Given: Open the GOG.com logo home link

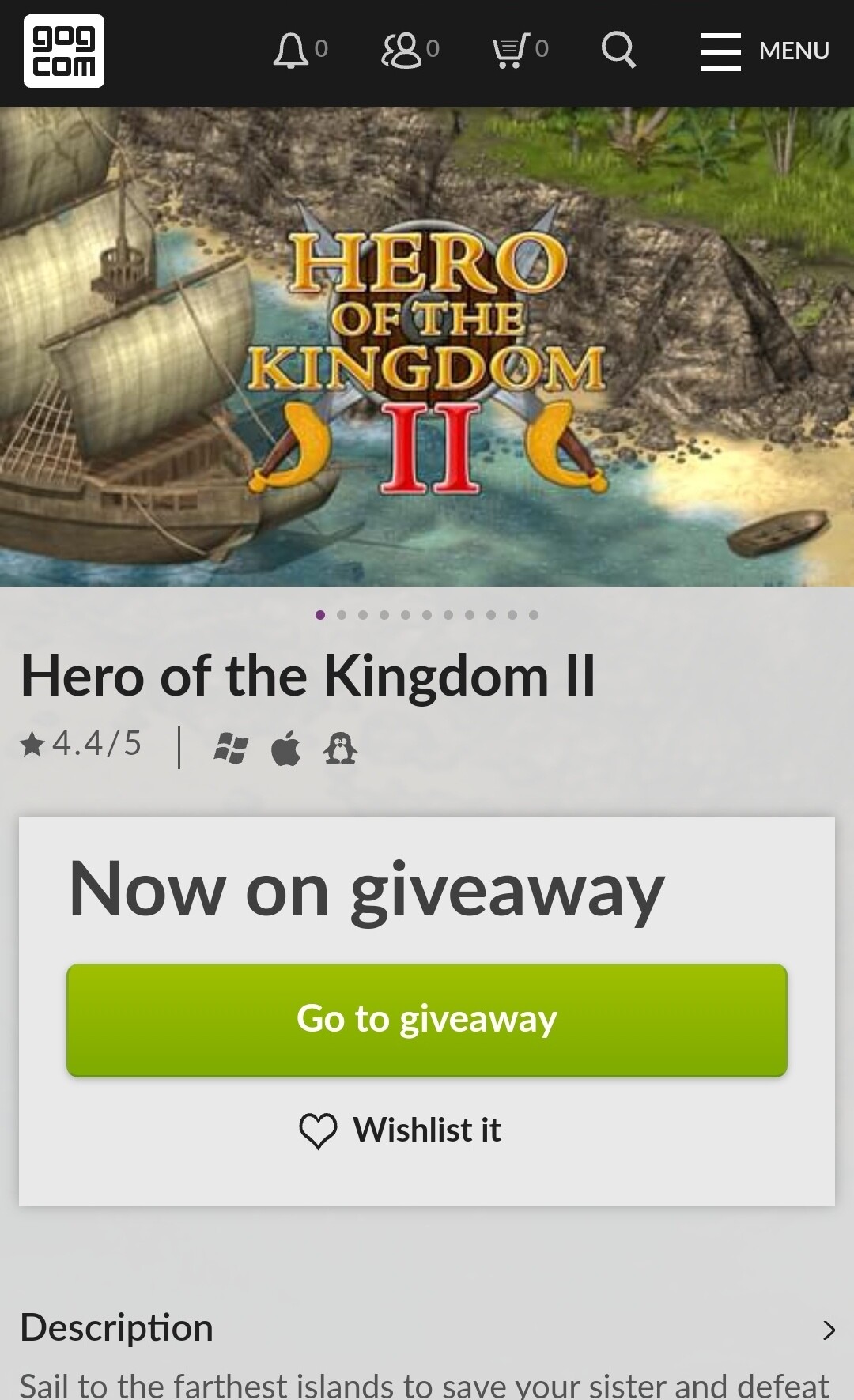Looking at the screenshot, I should [x=64, y=51].
